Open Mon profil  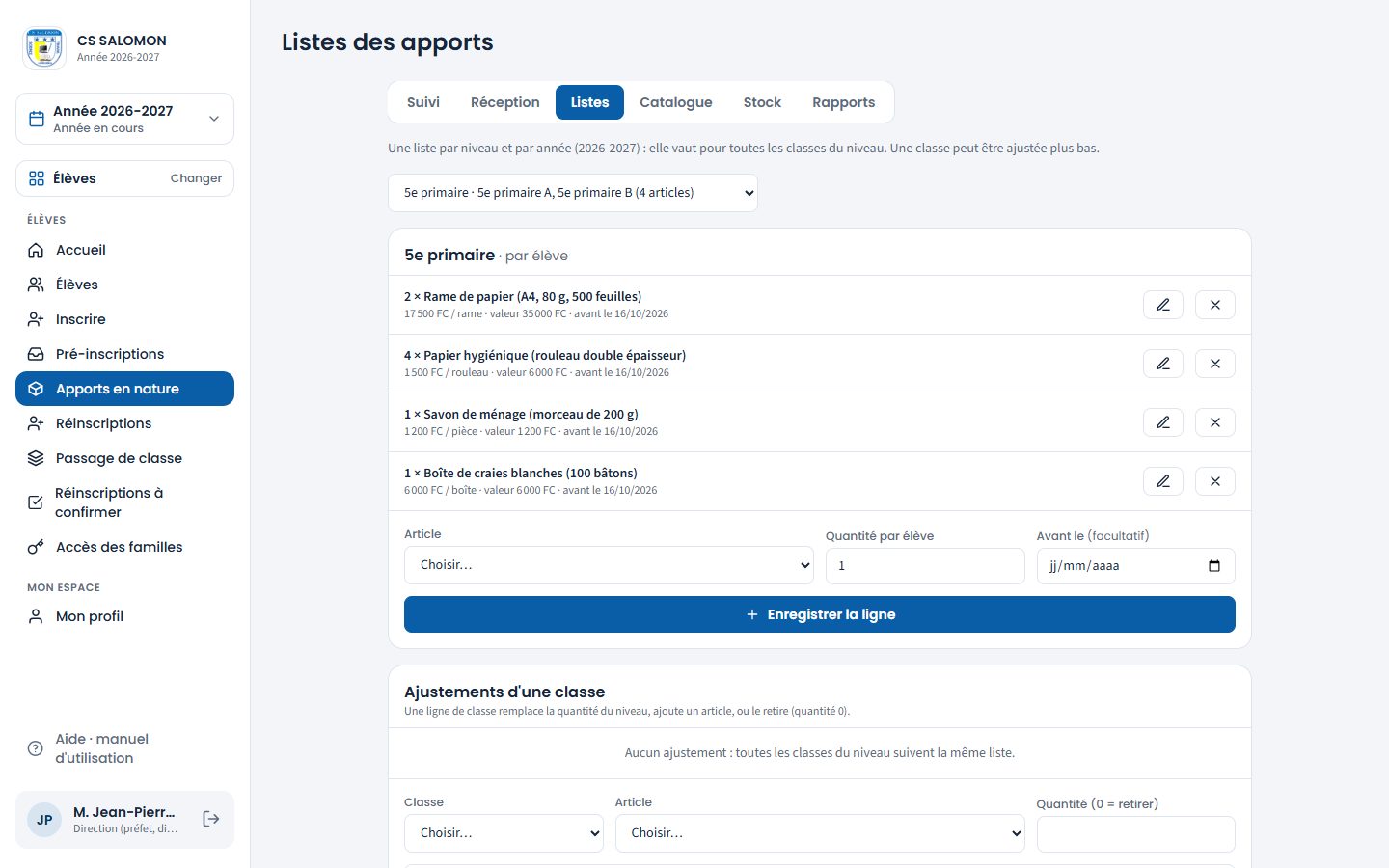coord(124,616)
